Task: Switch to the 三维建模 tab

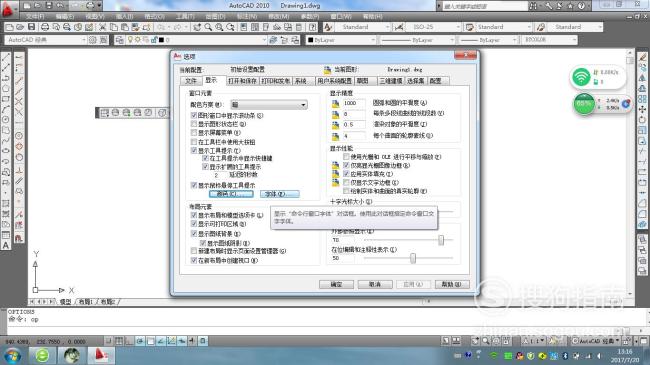Action: [390, 81]
